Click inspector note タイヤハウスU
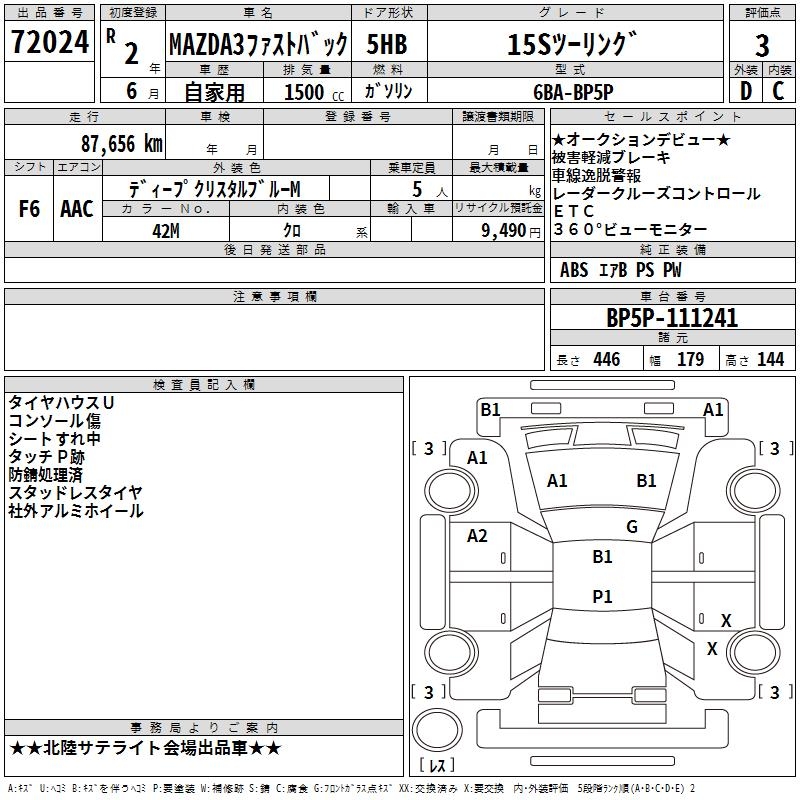The image size is (800, 800). [x=61, y=403]
